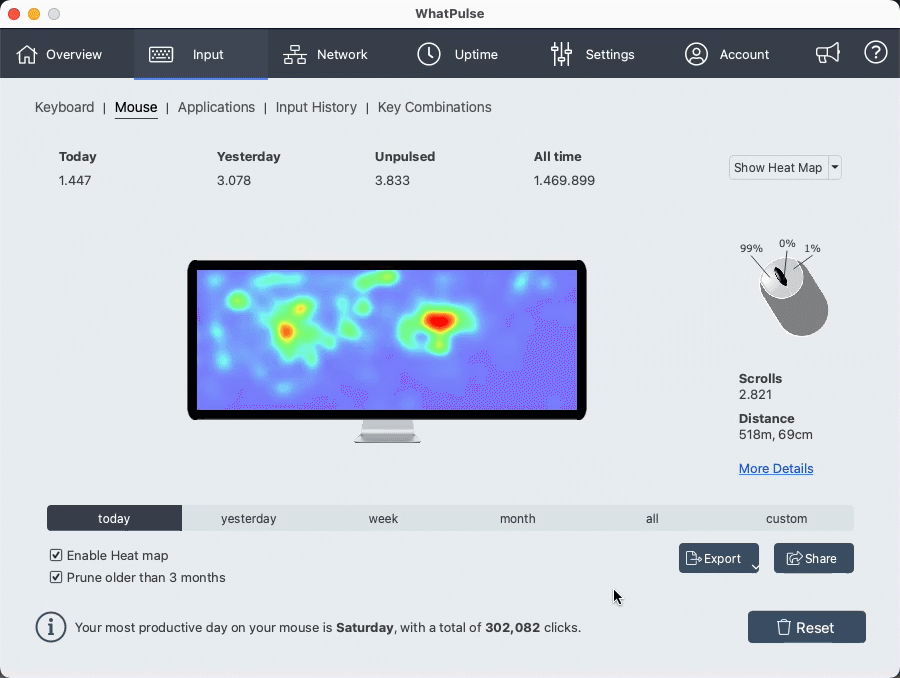Open the help question mark icon

[876, 53]
